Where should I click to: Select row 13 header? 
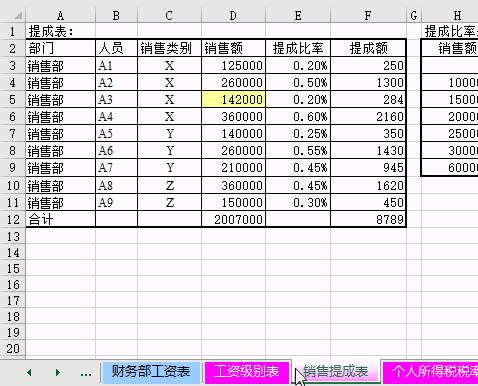[x=12, y=236]
